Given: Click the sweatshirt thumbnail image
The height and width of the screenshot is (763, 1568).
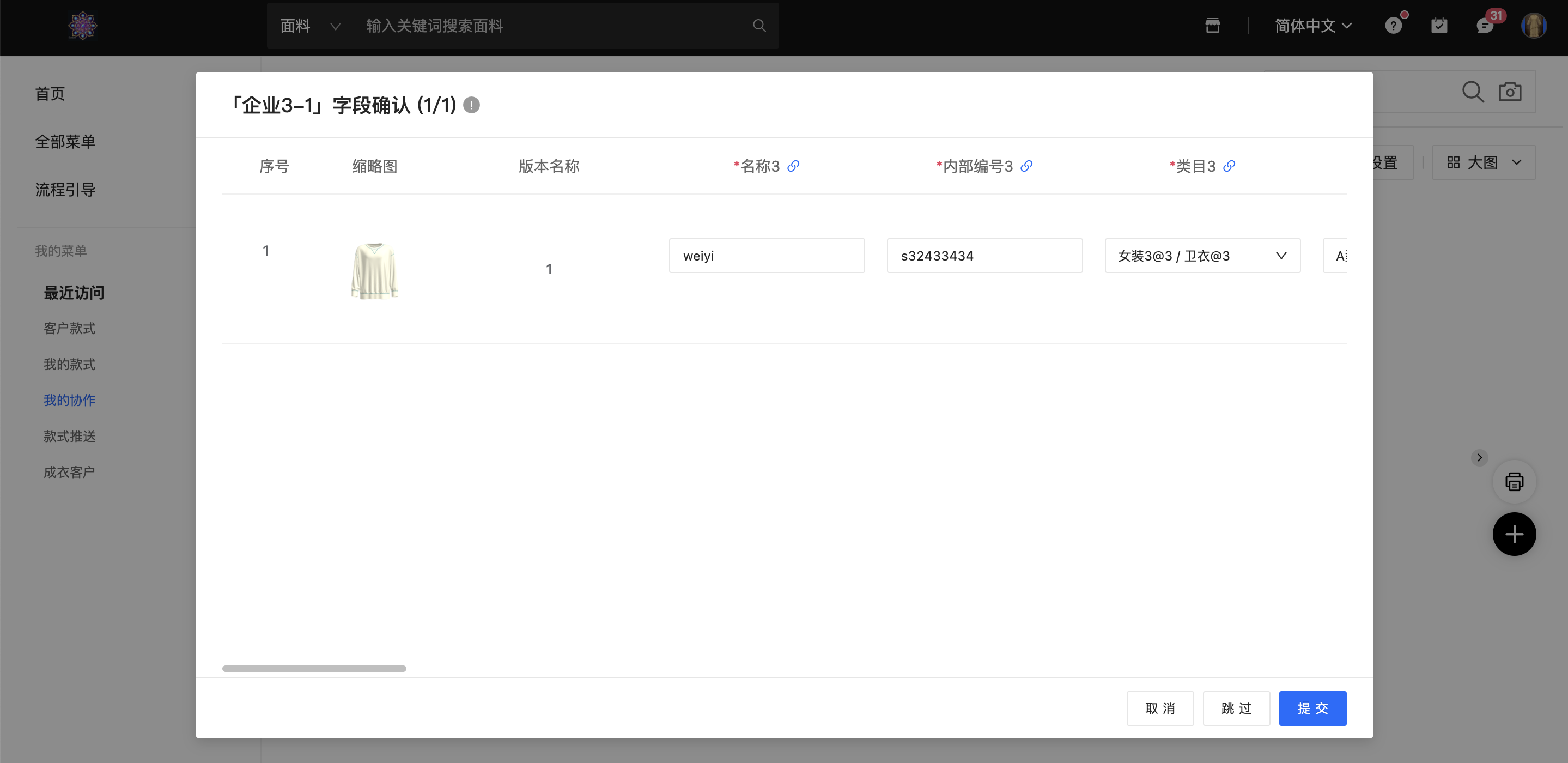Looking at the screenshot, I should (x=374, y=270).
